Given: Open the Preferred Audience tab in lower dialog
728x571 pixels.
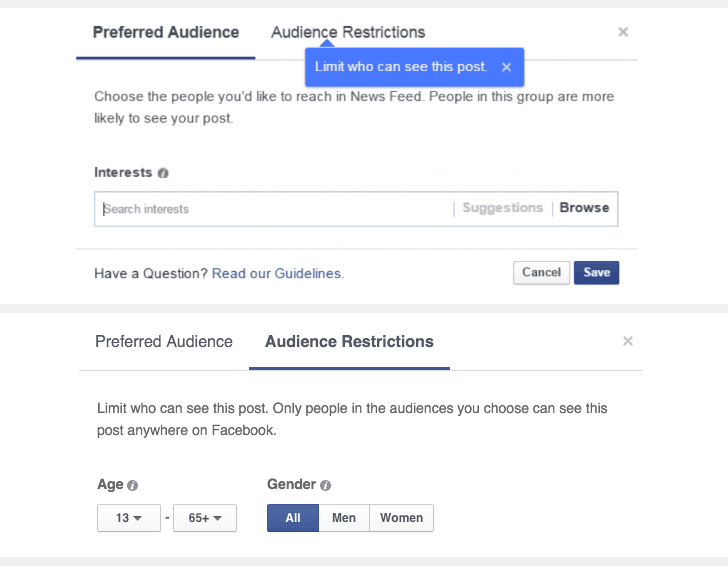Looking at the screenshot, I should tap(164, 342).
